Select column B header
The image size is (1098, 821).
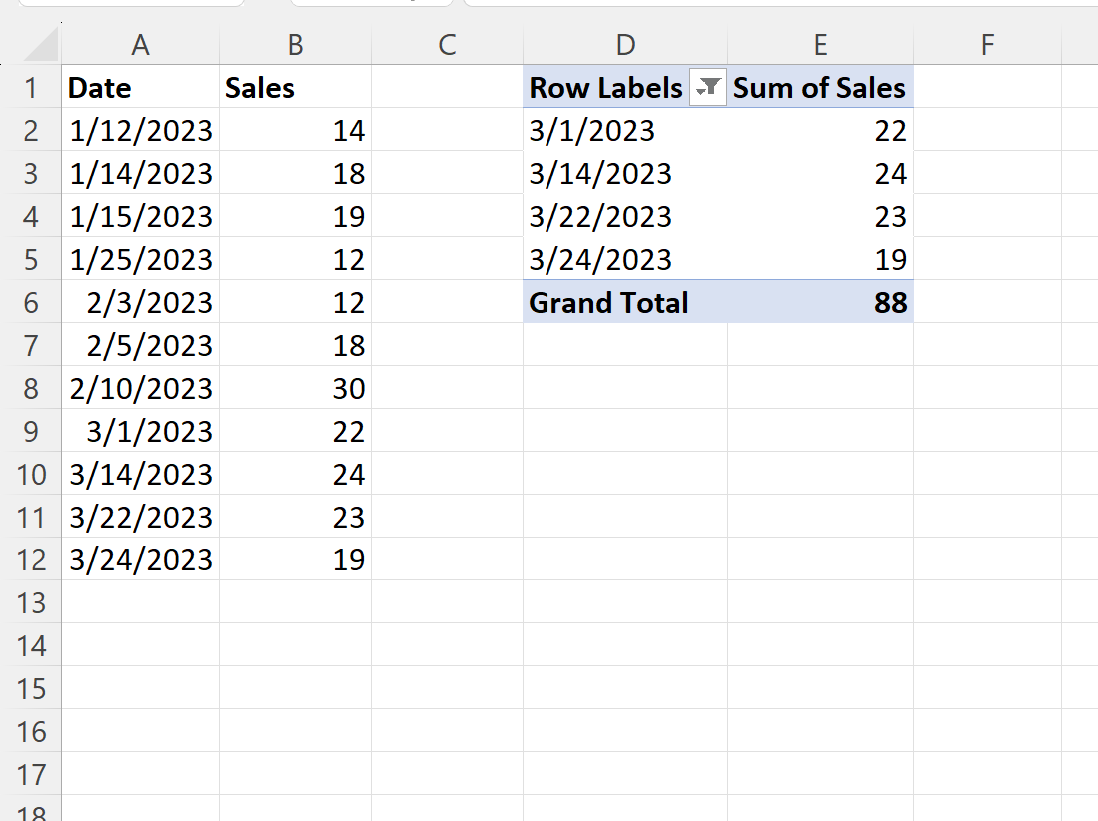(x=295, y=44)
